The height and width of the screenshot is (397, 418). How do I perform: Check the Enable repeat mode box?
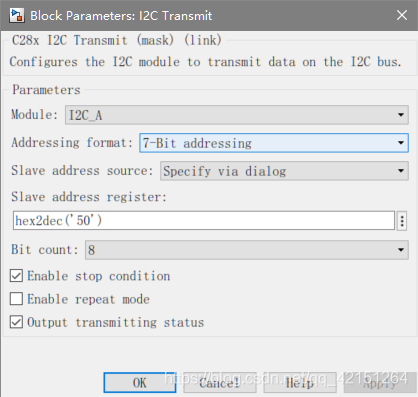[16, 299]
